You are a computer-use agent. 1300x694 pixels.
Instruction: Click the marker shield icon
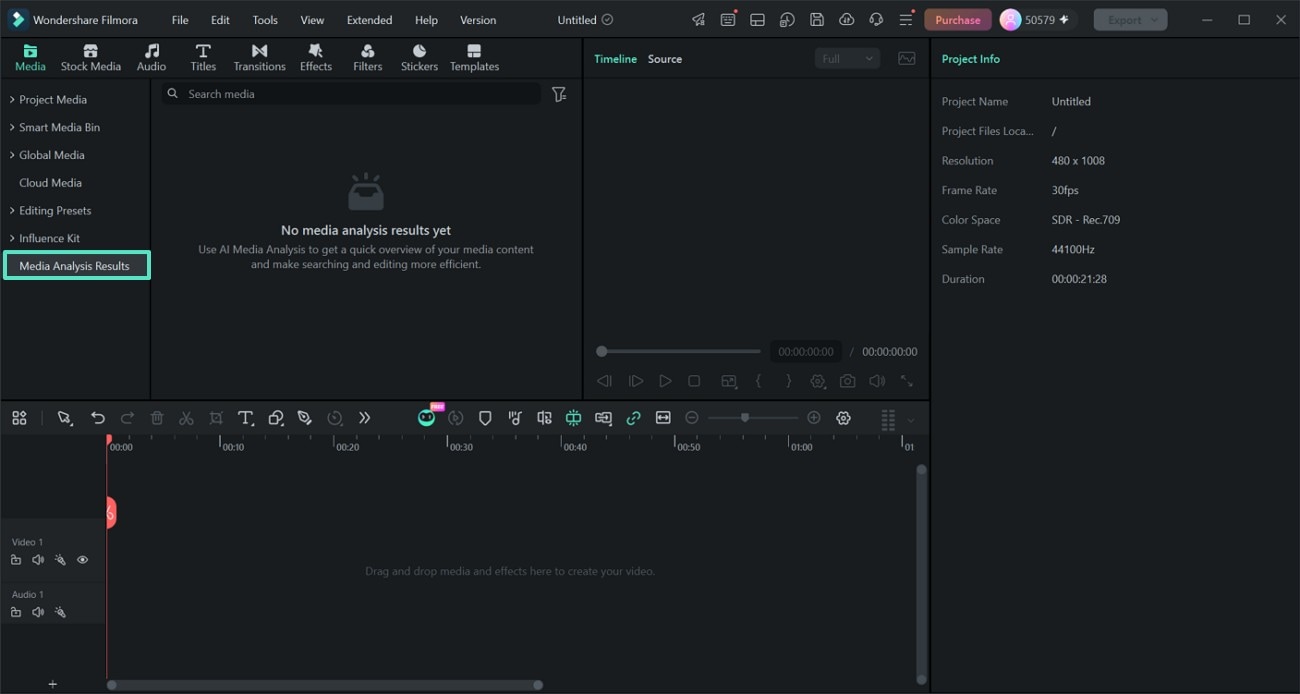coord(485,418)
